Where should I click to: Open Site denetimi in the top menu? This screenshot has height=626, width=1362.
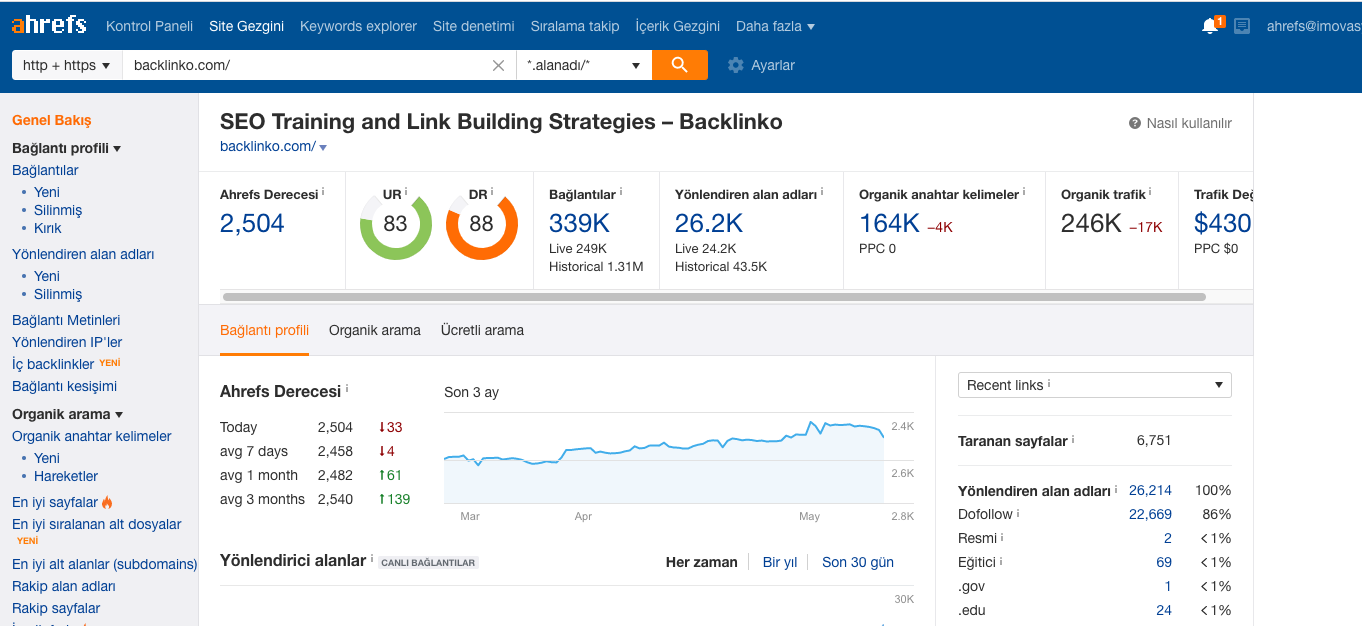(x=474, y=26)
